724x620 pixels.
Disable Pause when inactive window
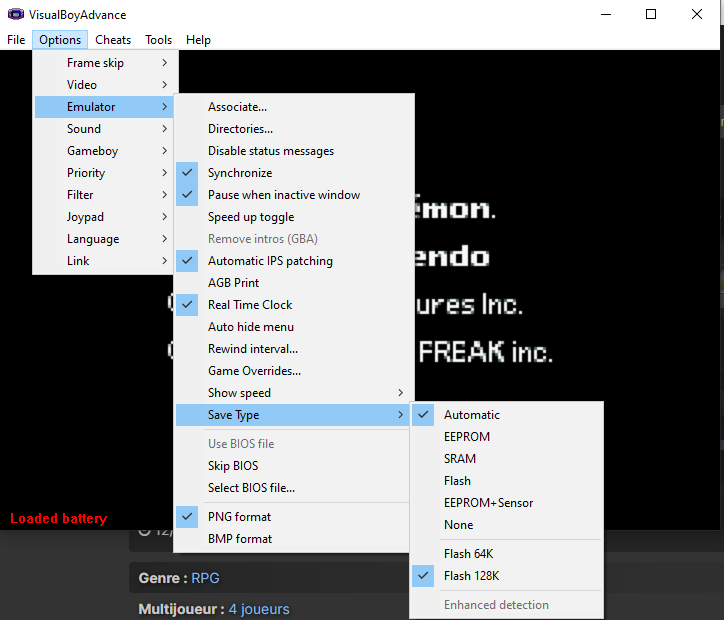click(x=283, y=195)
